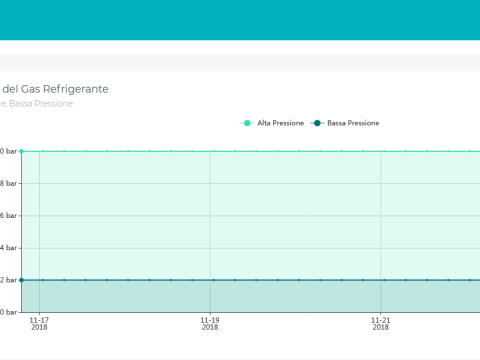Click Bassa Pressione point above 11-21
This screenshot has width=480, height=360.
pos(384,280)
